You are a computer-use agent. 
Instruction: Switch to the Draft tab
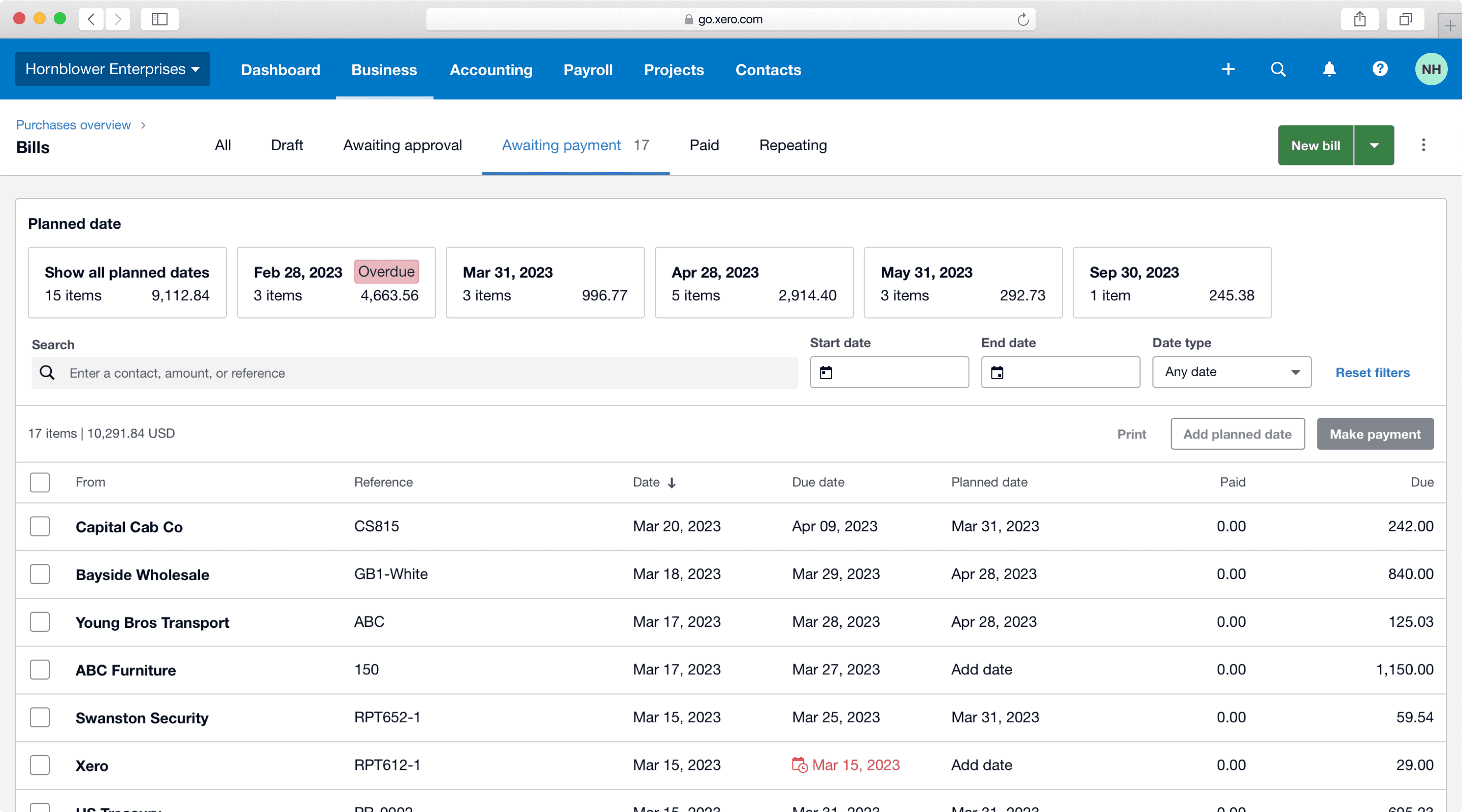287,145
